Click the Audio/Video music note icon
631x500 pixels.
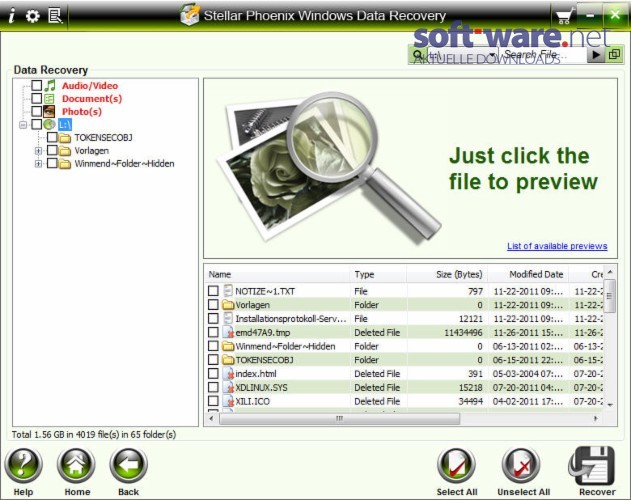point(50,85)
